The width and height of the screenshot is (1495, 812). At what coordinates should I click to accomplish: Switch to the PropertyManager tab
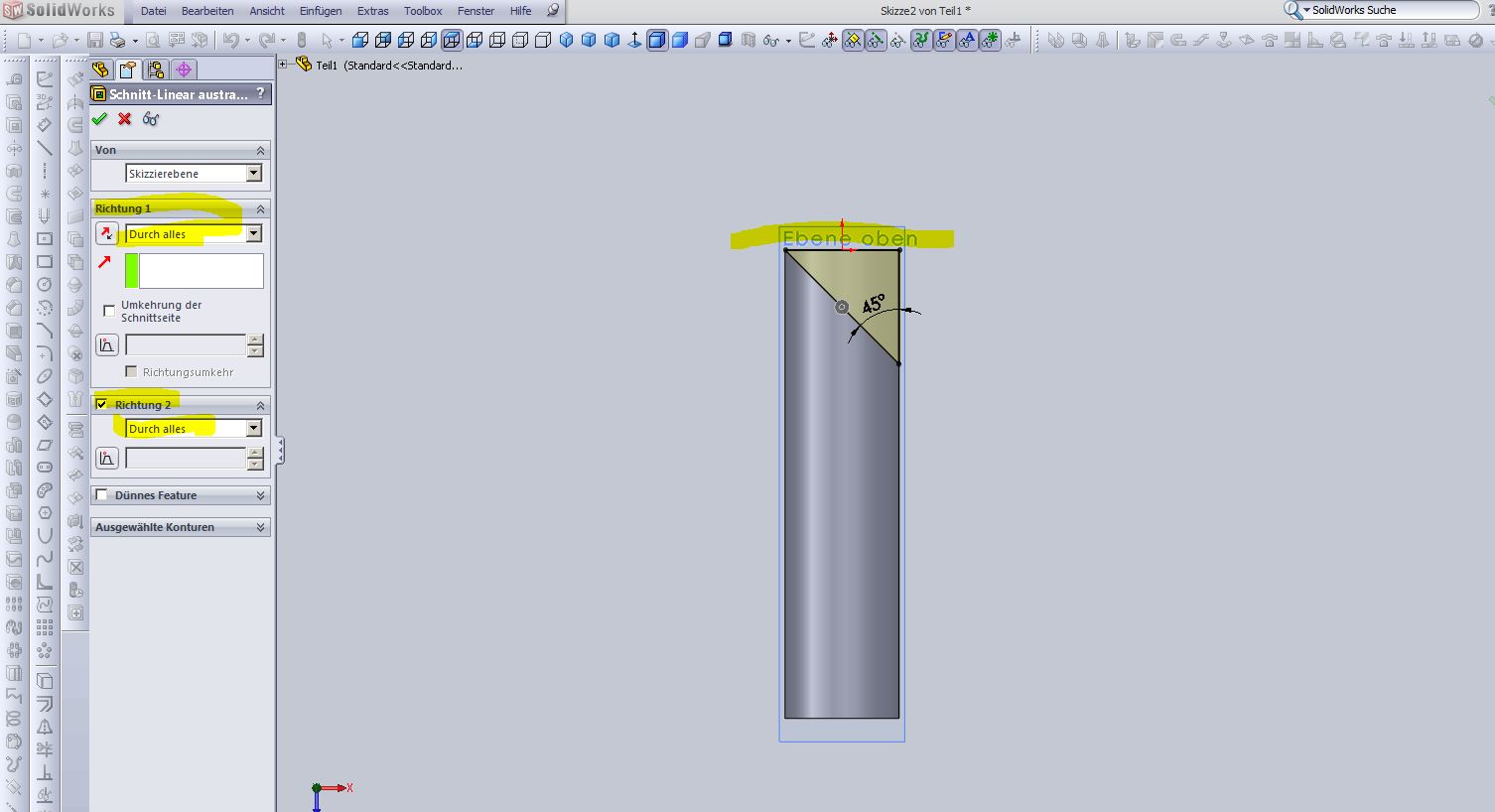[128, 69]
